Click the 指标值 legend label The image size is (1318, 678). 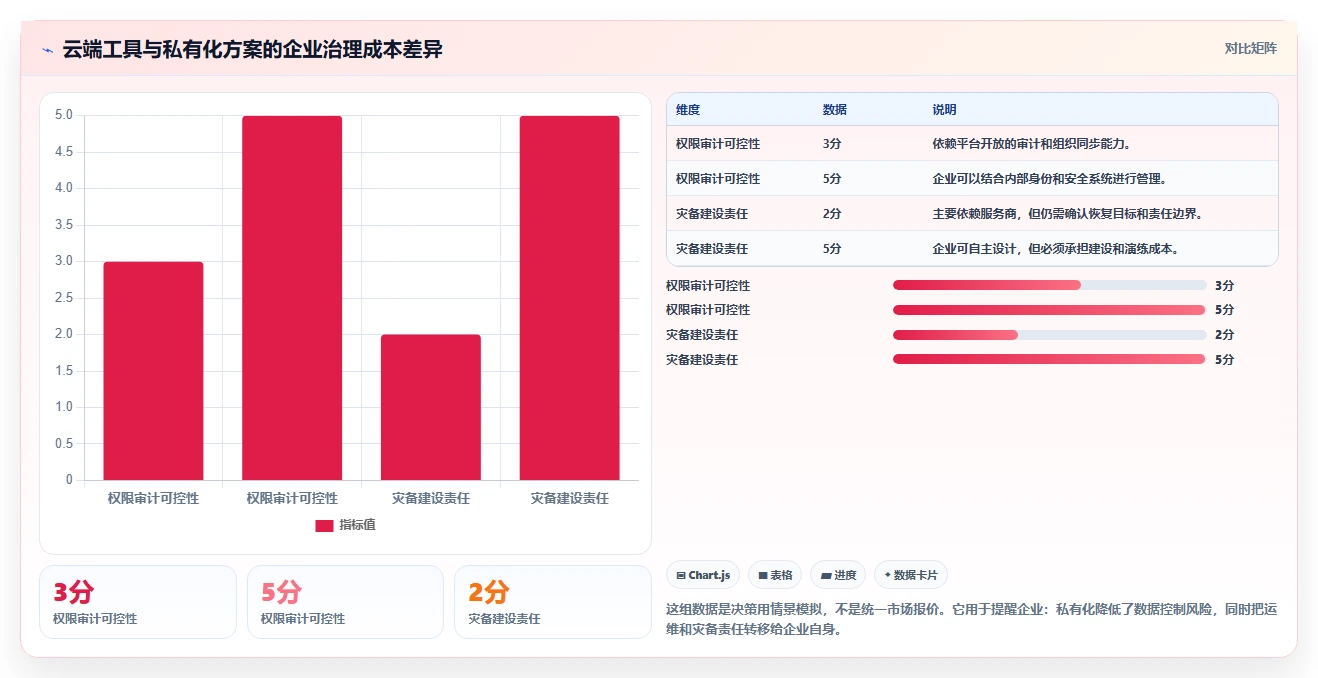tap(357, 525)
